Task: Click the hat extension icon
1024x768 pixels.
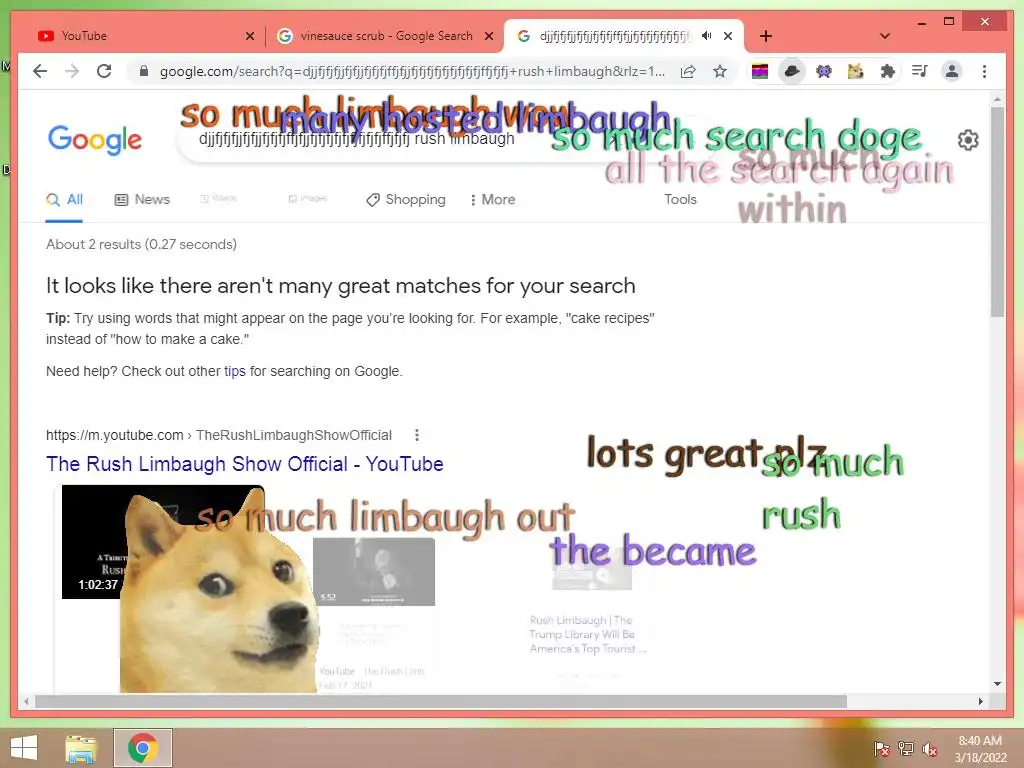Action: tap(792, 71)
